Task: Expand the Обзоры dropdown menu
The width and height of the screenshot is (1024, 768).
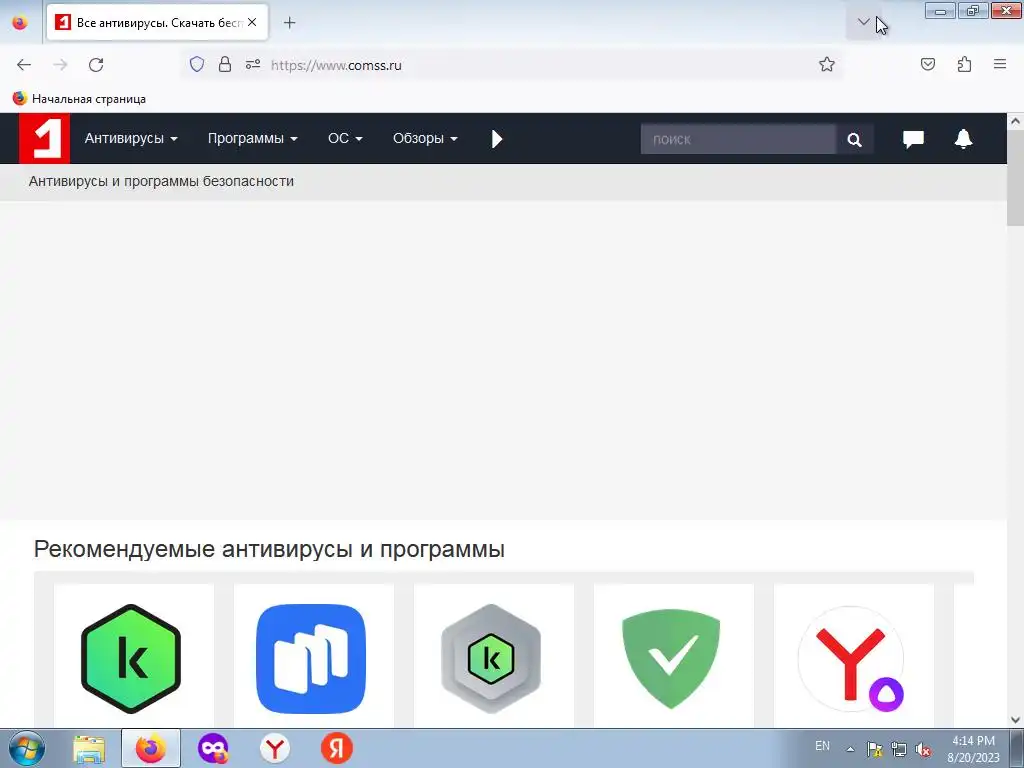Action: pos(424,138)
